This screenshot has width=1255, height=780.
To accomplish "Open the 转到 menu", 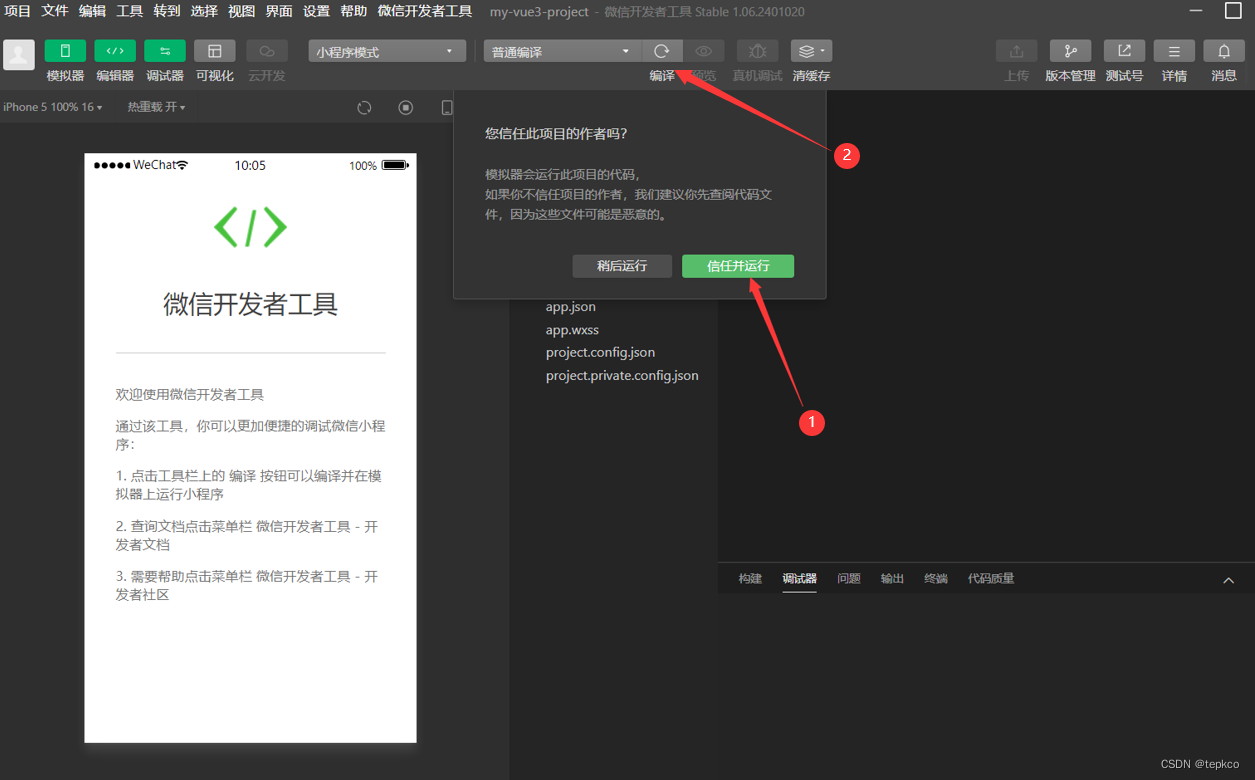I will pos(167,11).
